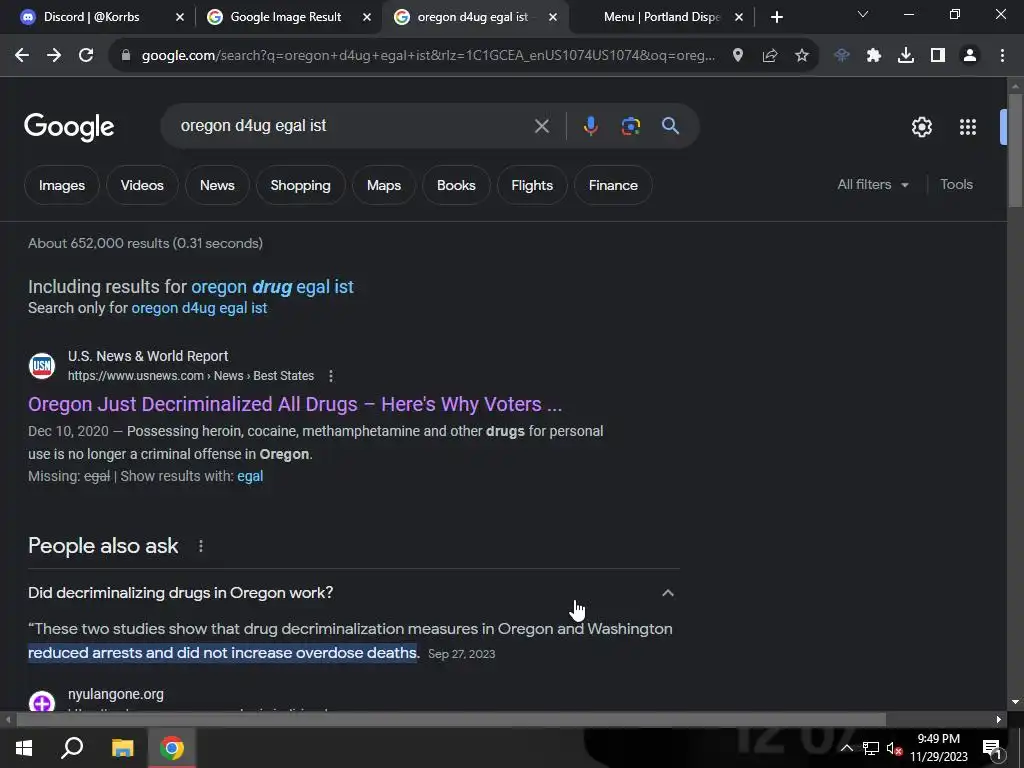Switch to Google Image Result tab
Screen dimensions: 1024x768
[285, 17]
